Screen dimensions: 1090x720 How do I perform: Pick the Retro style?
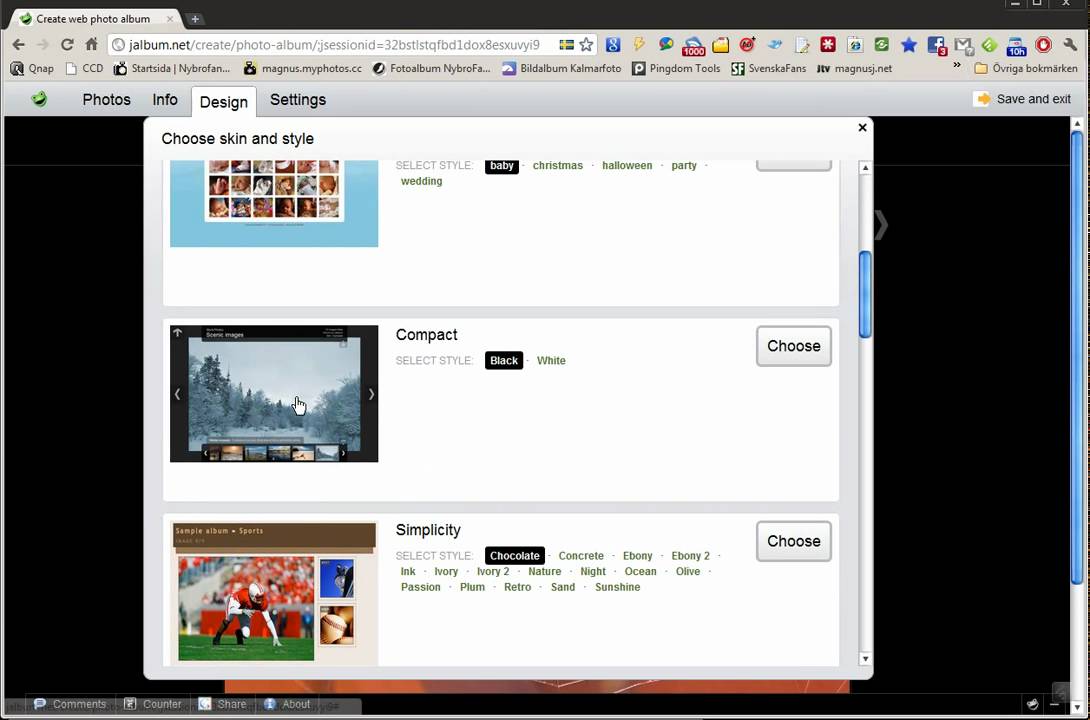517,587
